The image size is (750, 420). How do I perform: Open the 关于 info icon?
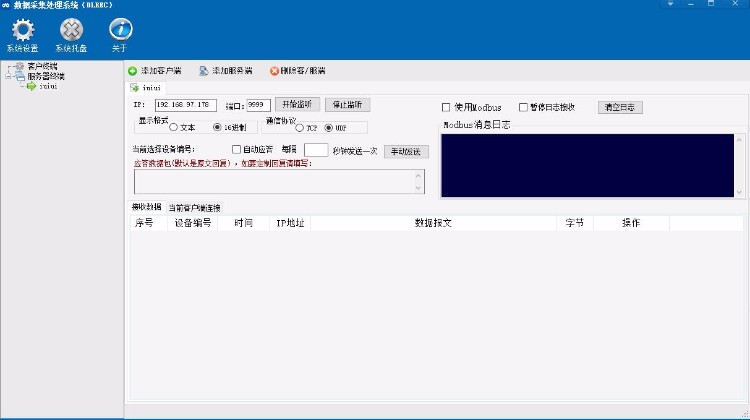tap(121, 30)
